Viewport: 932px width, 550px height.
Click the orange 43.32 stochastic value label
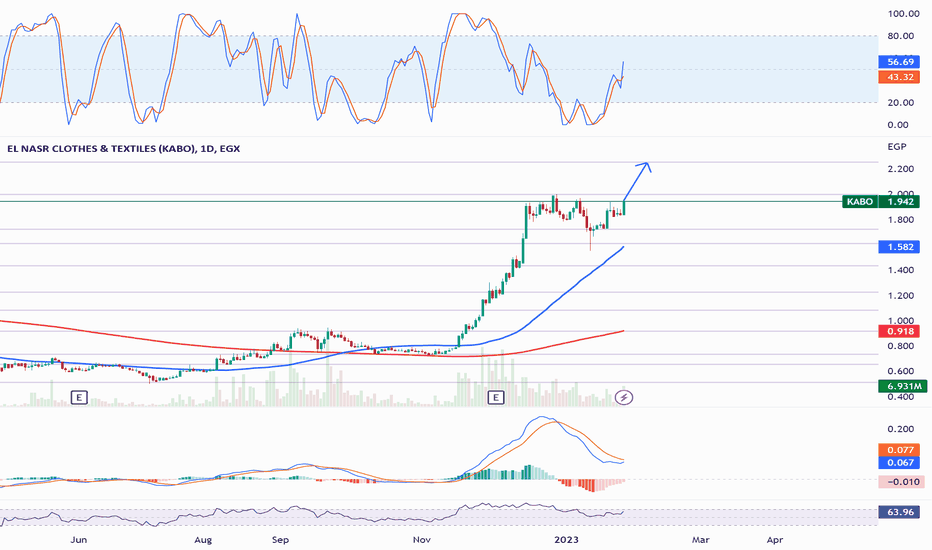900,77
